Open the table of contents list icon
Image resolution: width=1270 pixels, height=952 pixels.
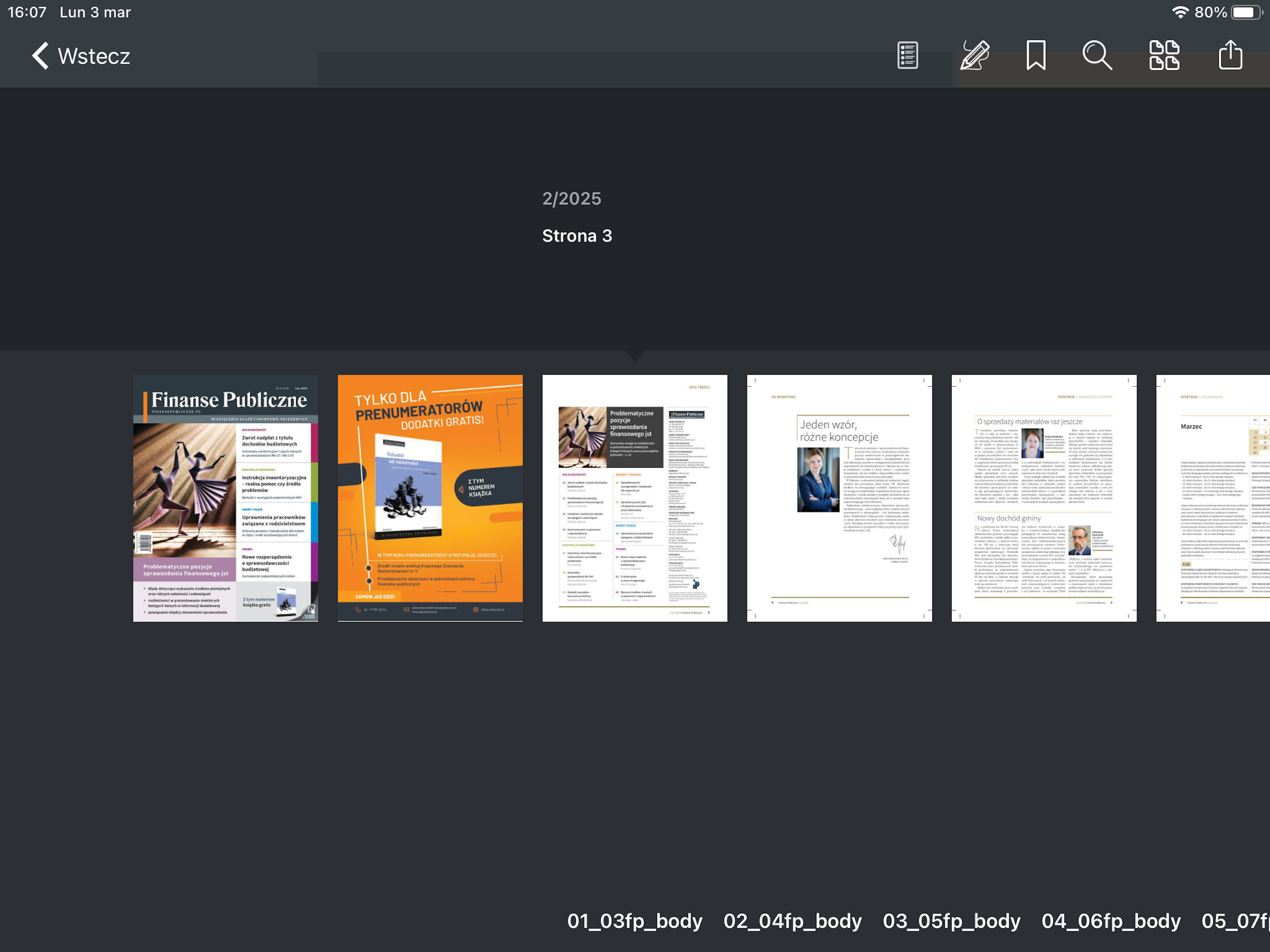click(908, 56)
